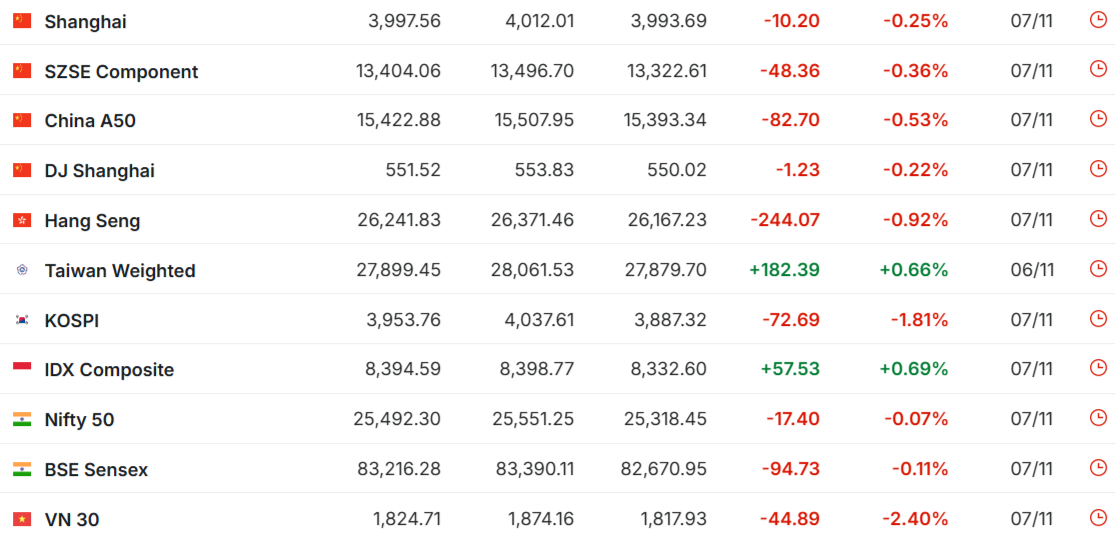The height and width of the screenshot is (538, 1117).
Task: Click the Vietnam flag icon
Action: click(22, 519)
